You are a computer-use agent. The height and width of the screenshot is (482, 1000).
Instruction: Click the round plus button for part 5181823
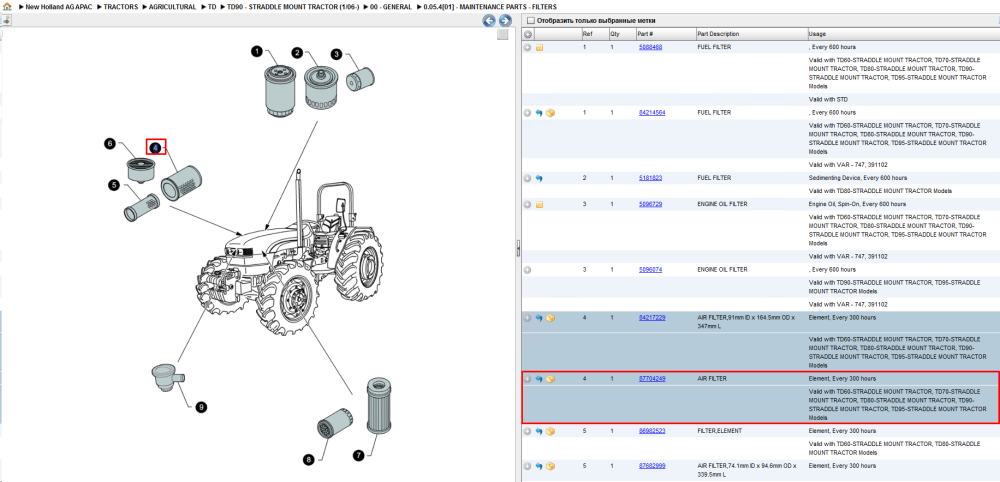pyautogui.click(x=527, y=179)
